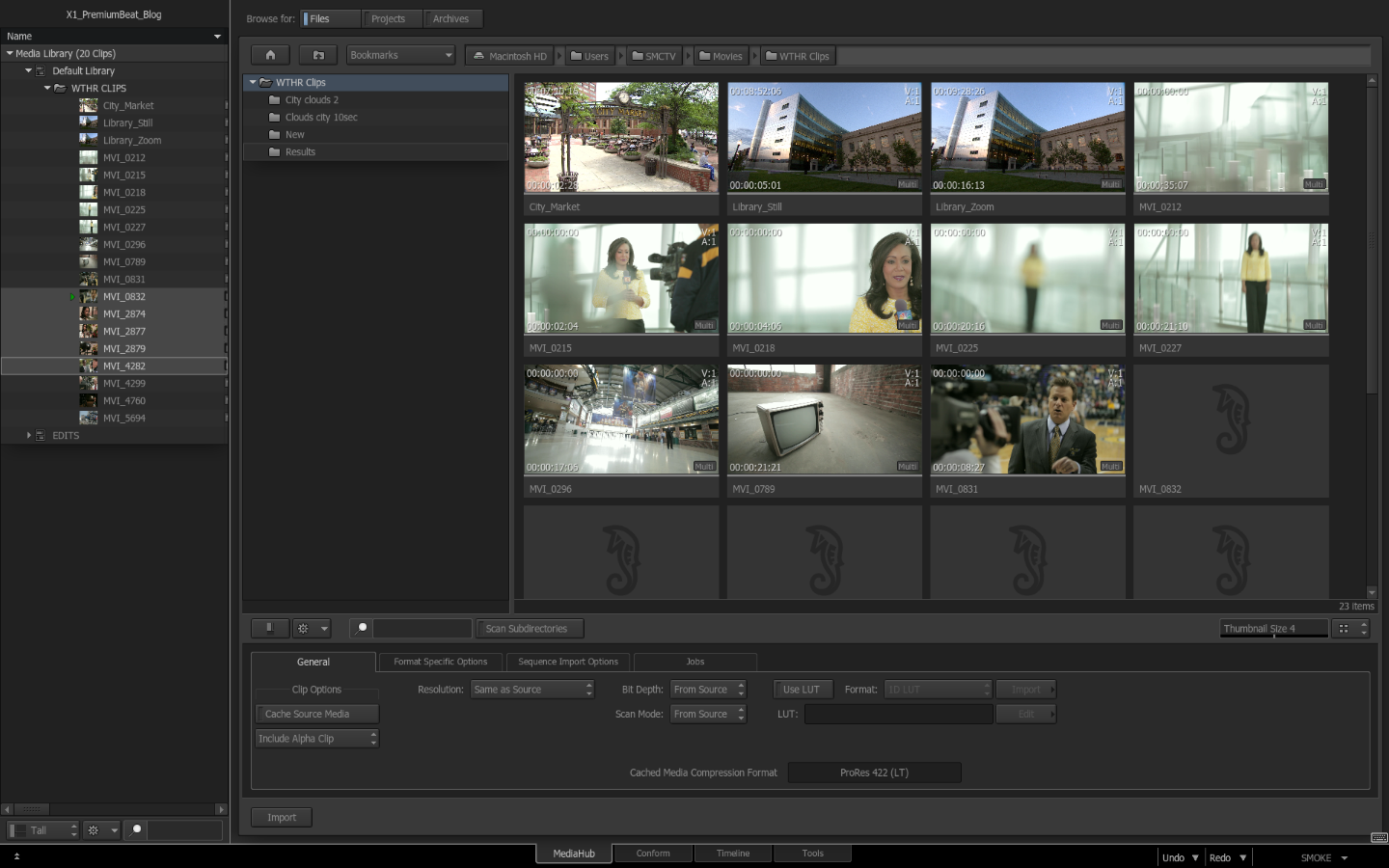The width and height of the screenshot is (1389, 868).
Task: Click the ProRes 422 (LT) format button
Action: coord(874,773)
